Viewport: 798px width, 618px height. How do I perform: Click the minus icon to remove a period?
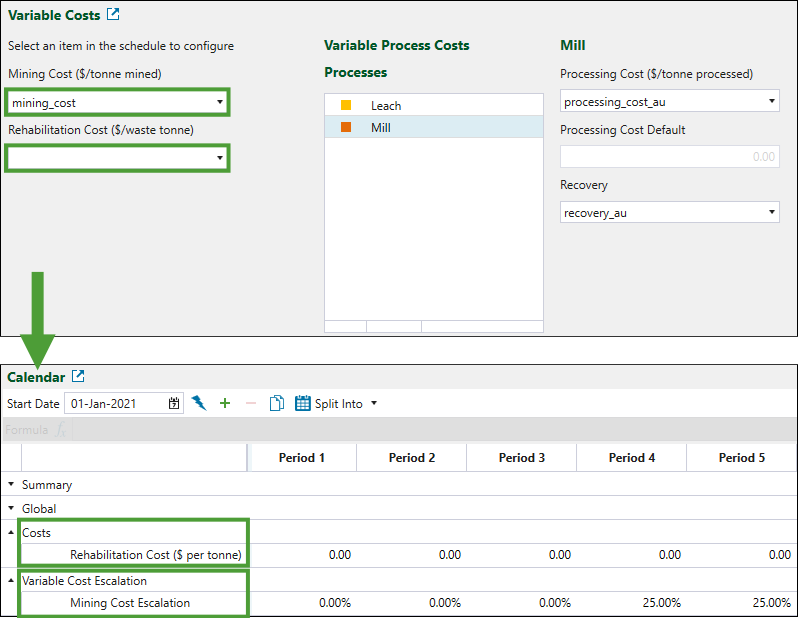coord(251,404)
